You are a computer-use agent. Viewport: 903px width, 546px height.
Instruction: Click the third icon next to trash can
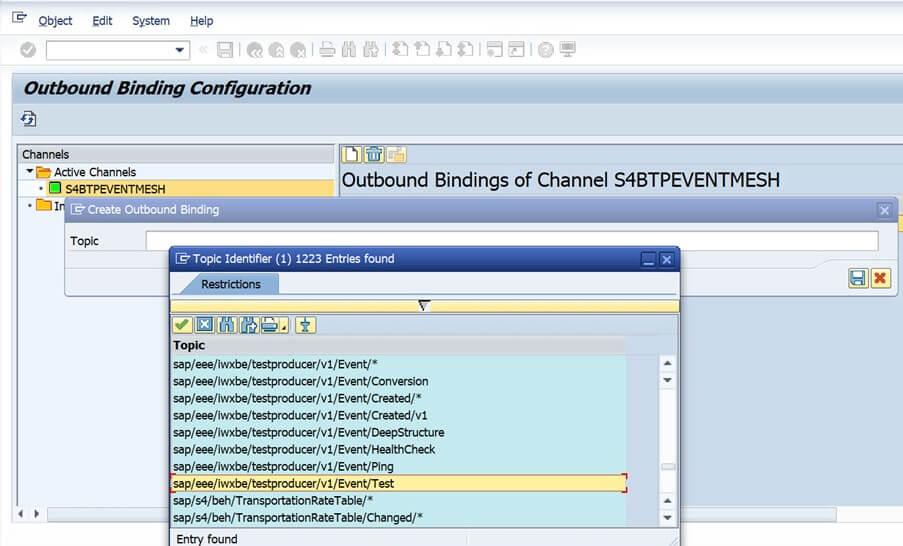396,154
